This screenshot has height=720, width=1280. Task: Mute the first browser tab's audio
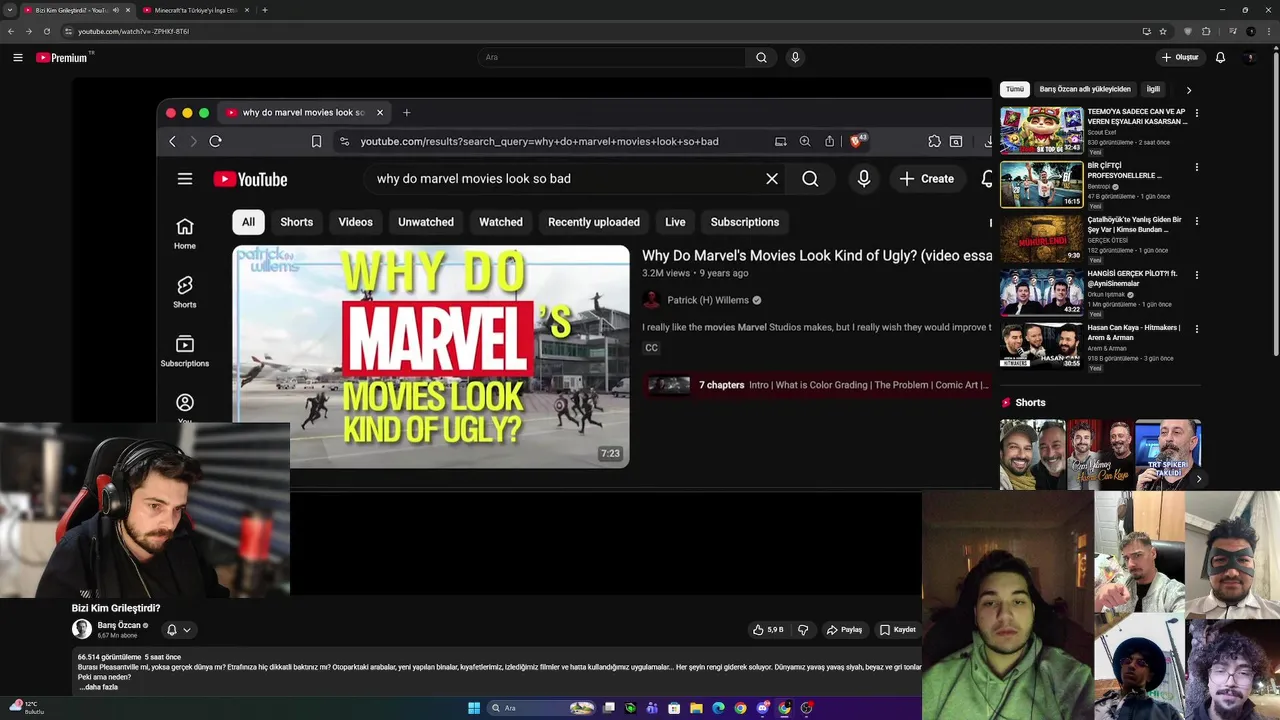(x=116, y=10)
